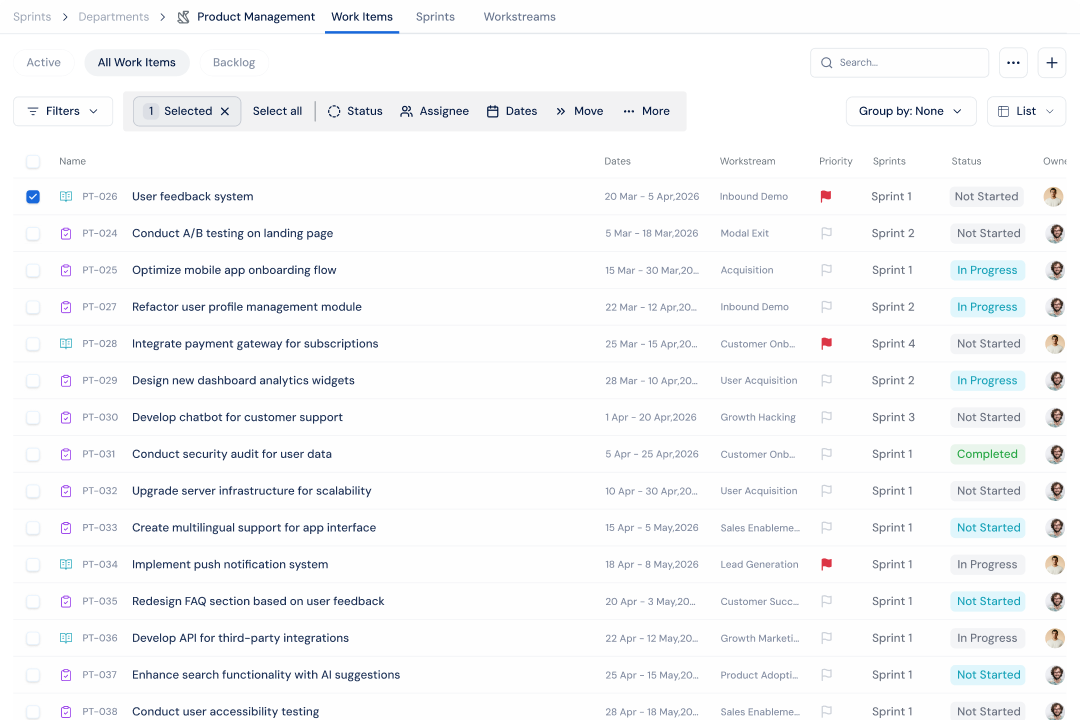The width and height of the screenshot is (1080, 720).
Task: Check the PT-036 row checkbox
Action: point(33,638)
